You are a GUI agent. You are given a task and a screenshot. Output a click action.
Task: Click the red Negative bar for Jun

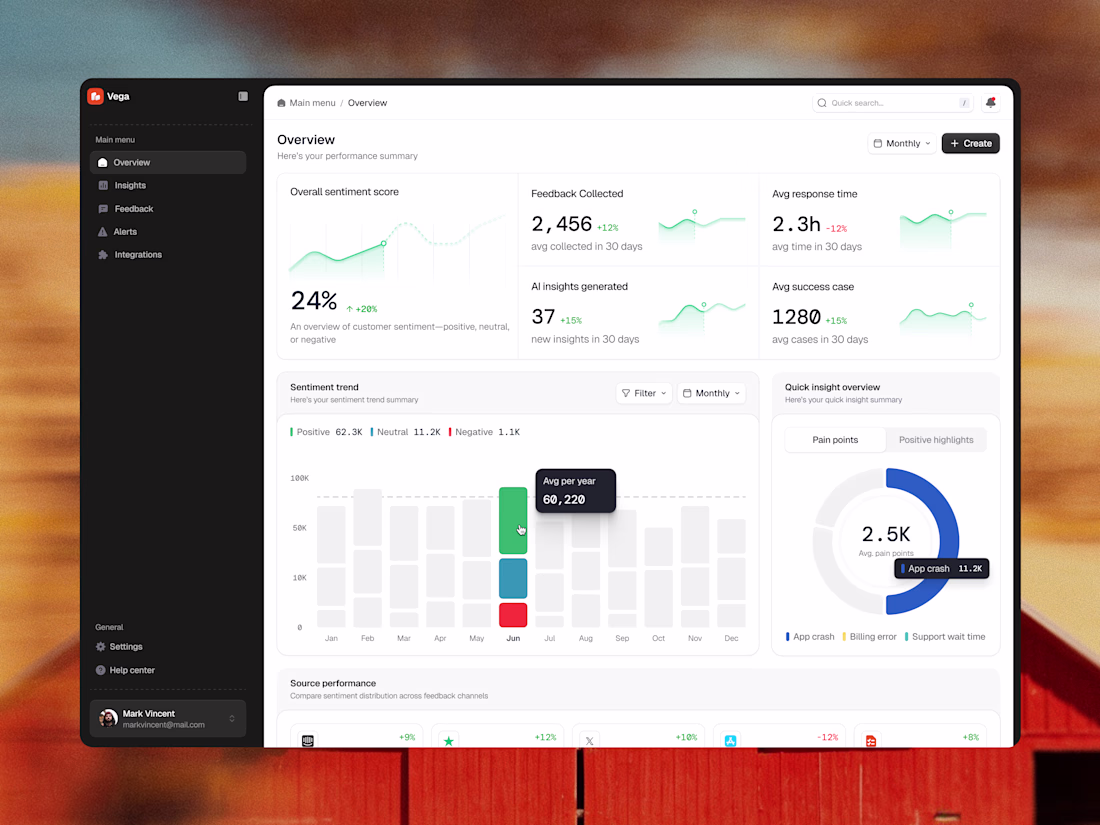pos(513,615)
